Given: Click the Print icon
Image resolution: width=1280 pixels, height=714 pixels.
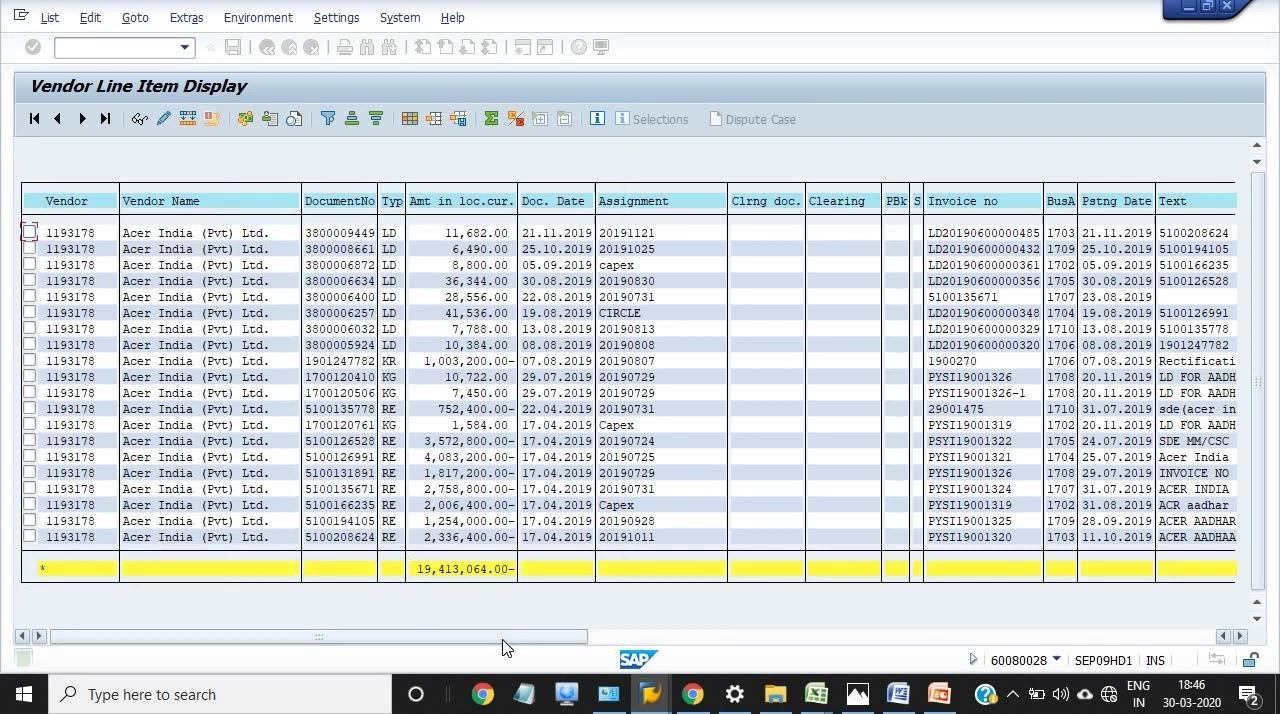Looking at the screenshot, I should tap(345, 47).
